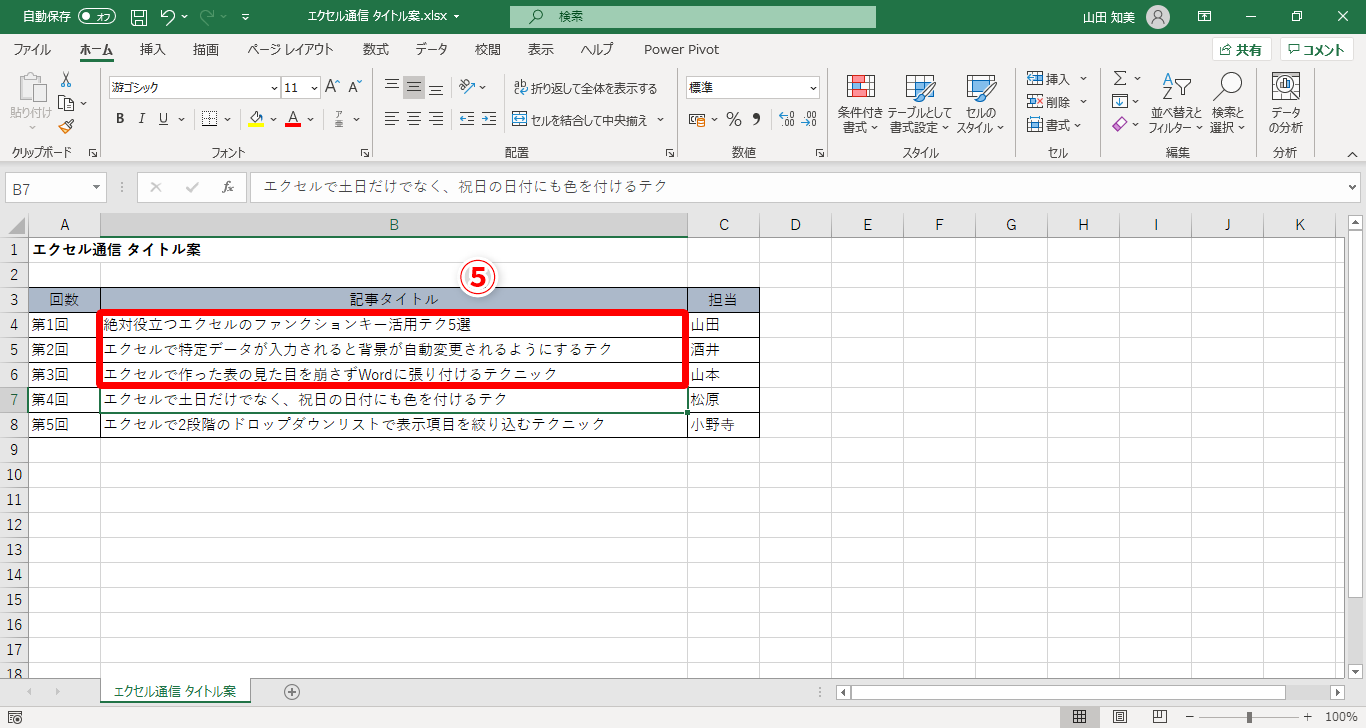Apply the yellow fill color swatch
Screen dimensions: 1366x728
tap(256, 120)
